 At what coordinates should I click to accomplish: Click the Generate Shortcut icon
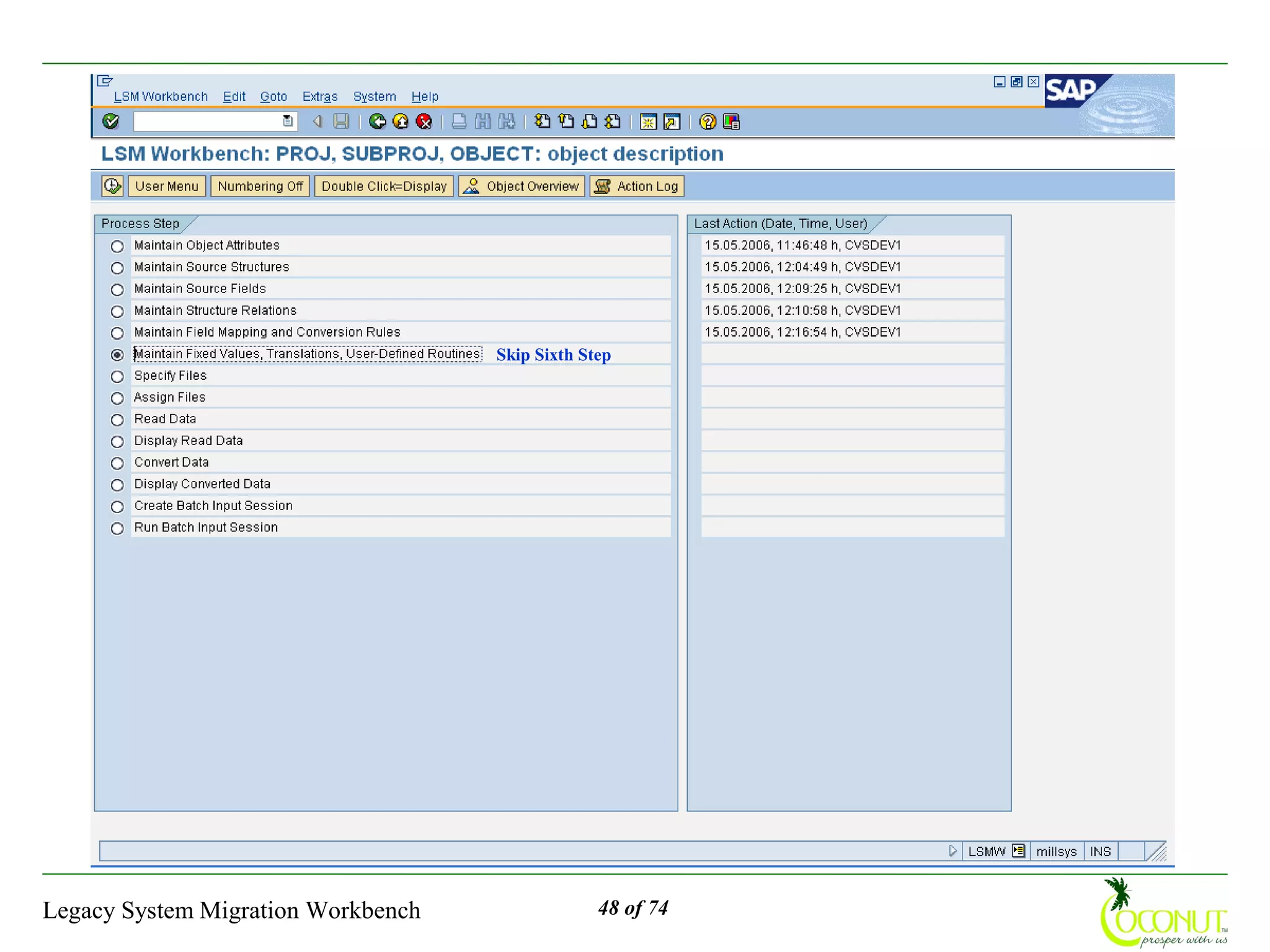point(672,121)
